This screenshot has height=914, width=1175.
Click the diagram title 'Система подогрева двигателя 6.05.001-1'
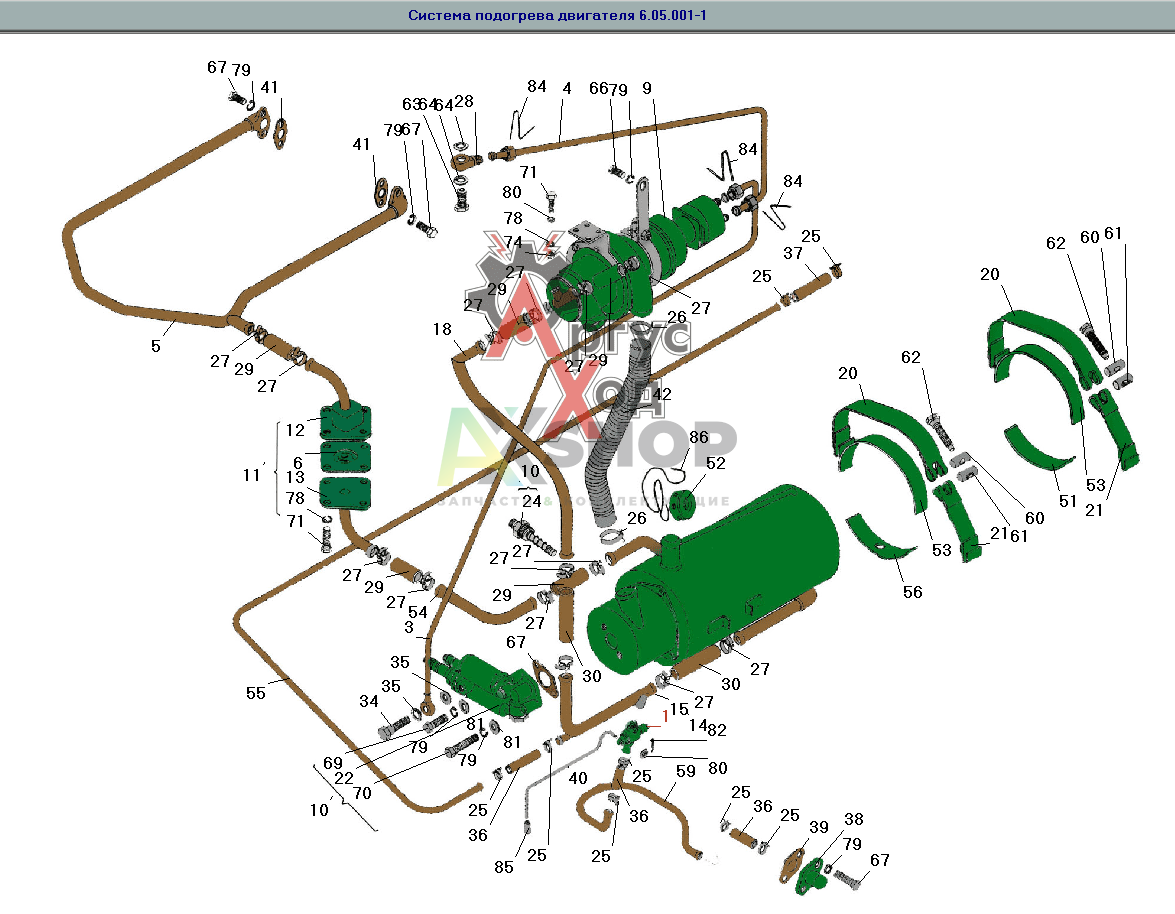tap(557, 15)
